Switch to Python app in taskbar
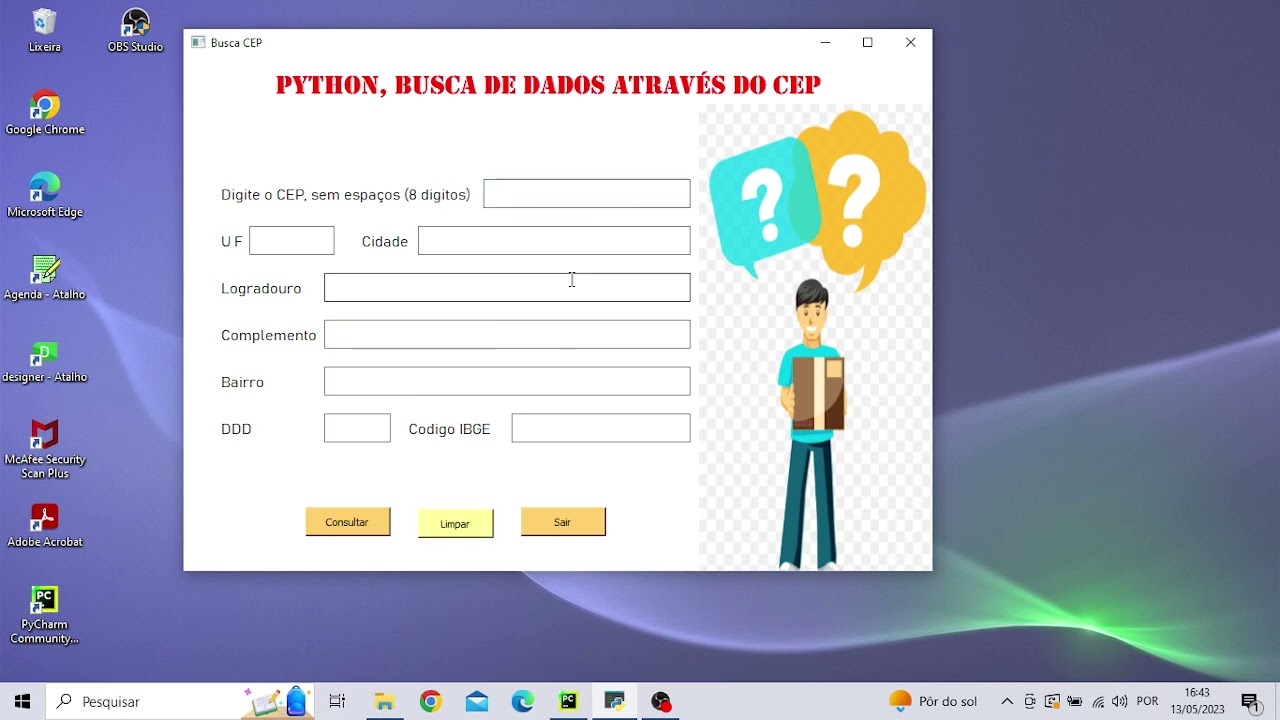This screenshot has height=720, width=1280. coord(615,701)
